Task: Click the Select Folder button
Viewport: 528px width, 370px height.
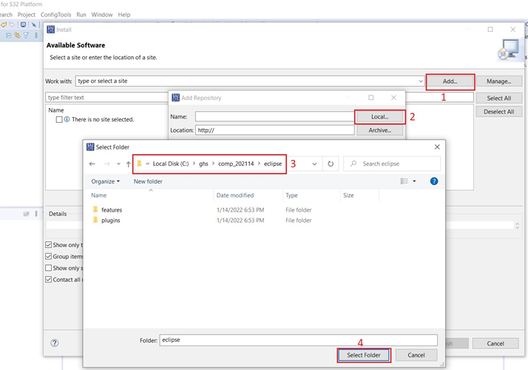Action: coord(364,355)
